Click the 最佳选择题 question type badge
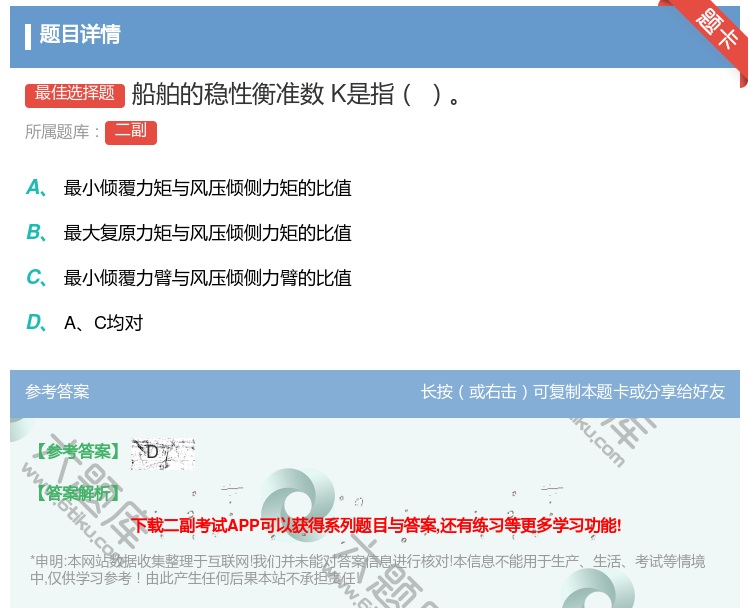 click(x=75, y=95)
